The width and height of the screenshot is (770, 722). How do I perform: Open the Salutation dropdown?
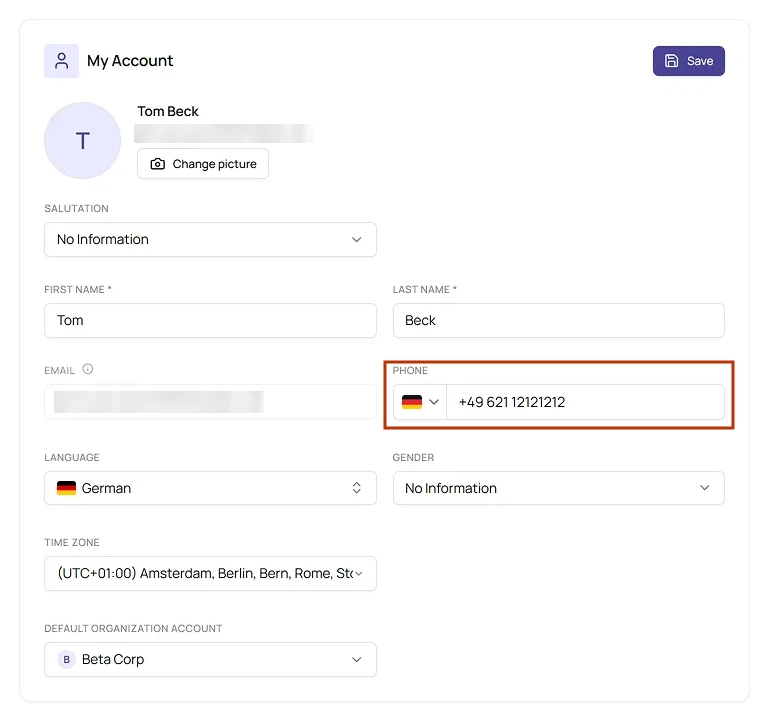click(x=210, y=239)
